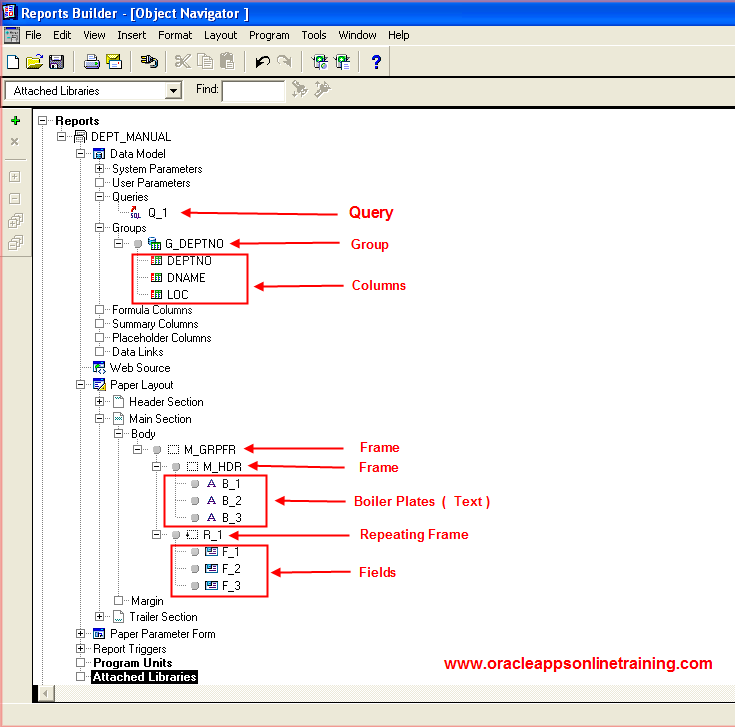Expand the System Parameters node
Screen dimensions: 735x727
point(99,168)
